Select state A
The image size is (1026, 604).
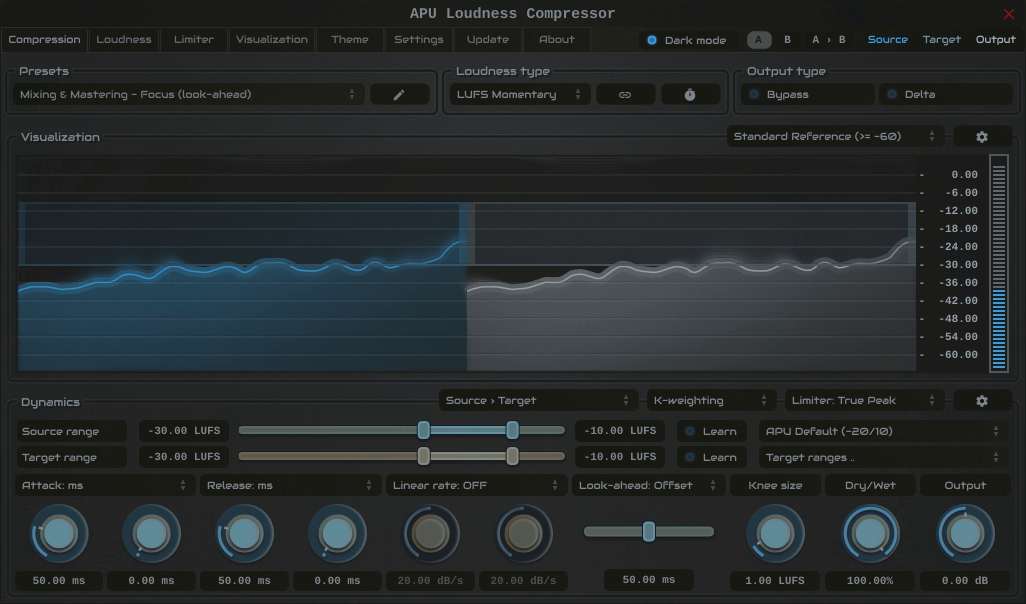pyautogui.click(x=759, y=40)
